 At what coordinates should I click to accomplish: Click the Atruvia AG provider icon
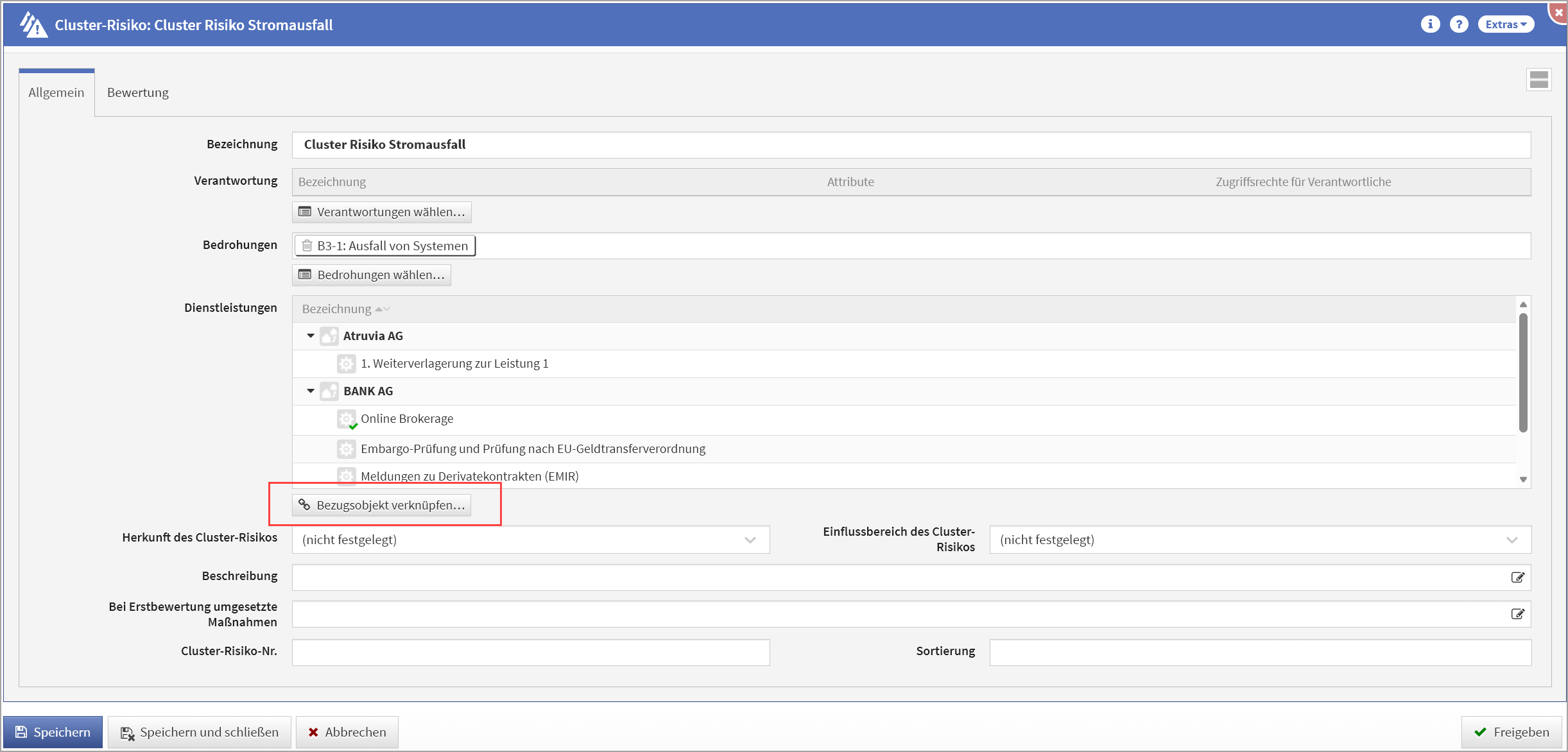pyautogui.click(x=329, y=336)
